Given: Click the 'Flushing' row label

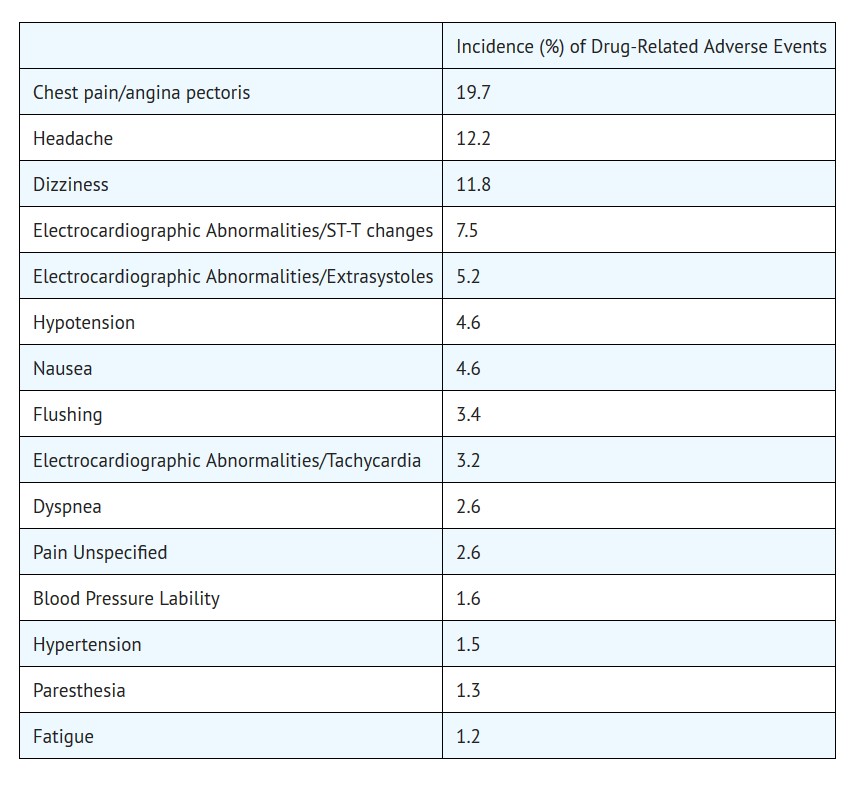Looking at the screenshot, I should click(x=68, y=415).
